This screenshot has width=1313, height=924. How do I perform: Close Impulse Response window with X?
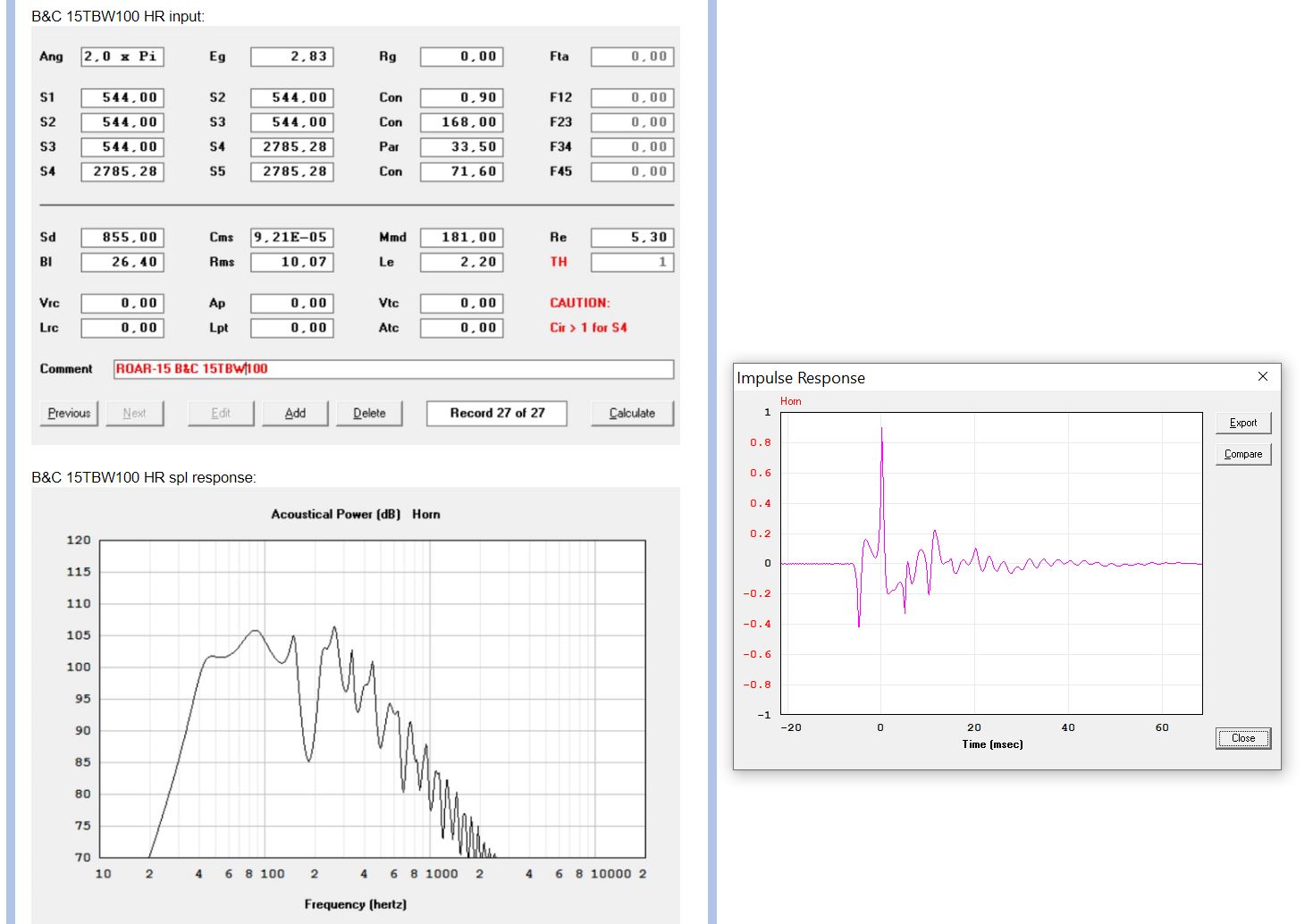point(1262,376)
